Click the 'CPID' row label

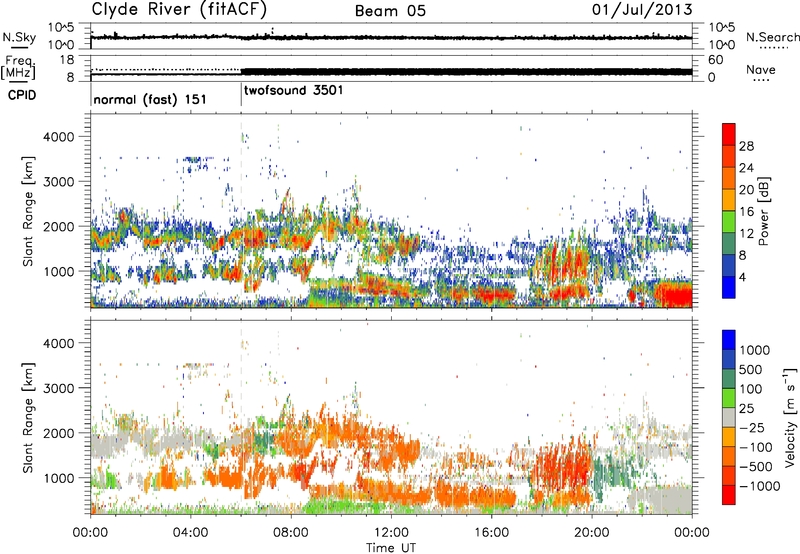(22, 95)
